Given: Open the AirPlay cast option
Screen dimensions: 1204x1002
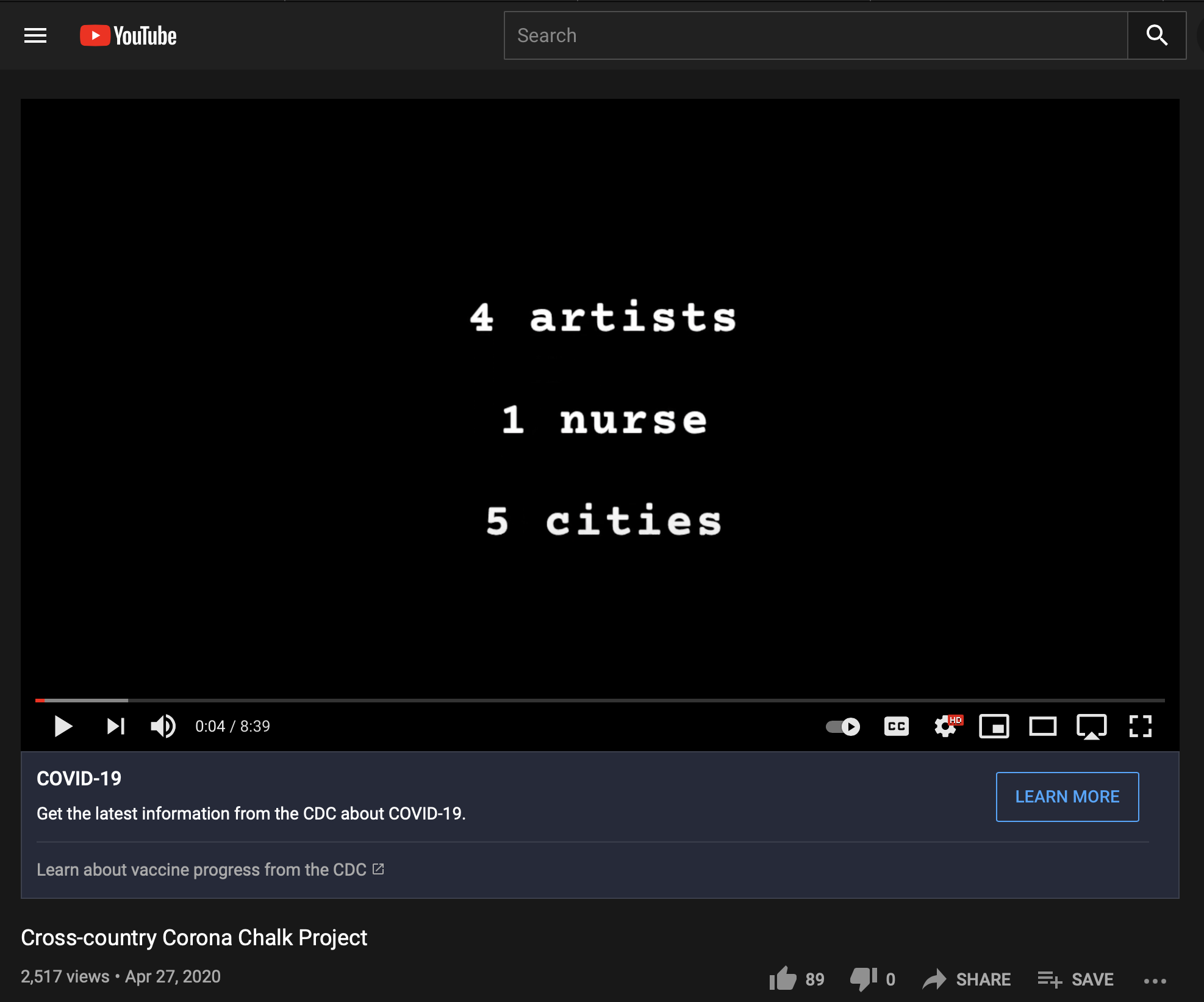Looking at the screenshot, I should (1091, 726).
